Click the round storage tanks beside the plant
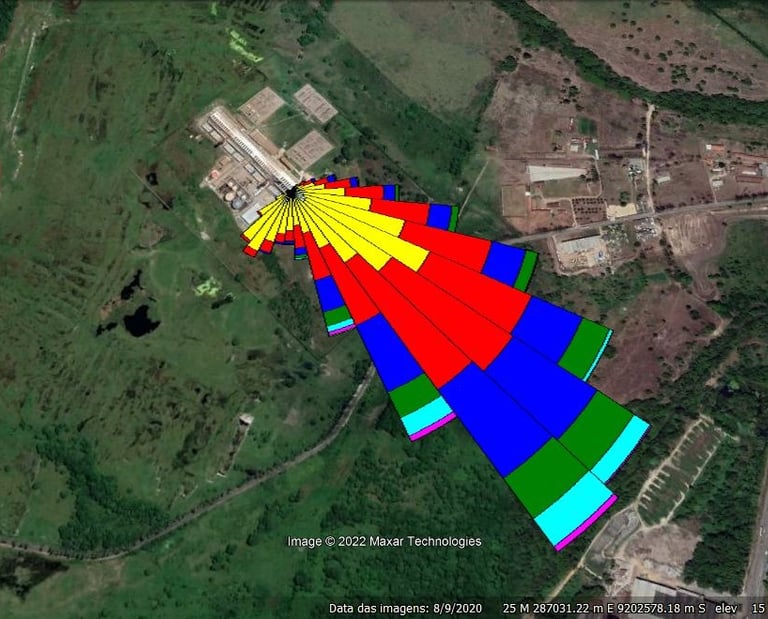Viewport: 768px width, 619px height. (x=234, y=197)
